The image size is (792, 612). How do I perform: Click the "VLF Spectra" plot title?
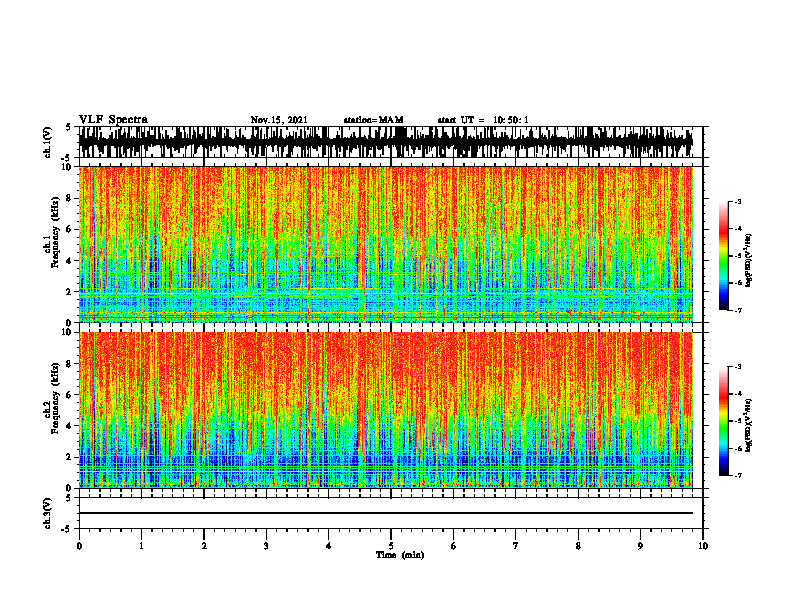113,120
